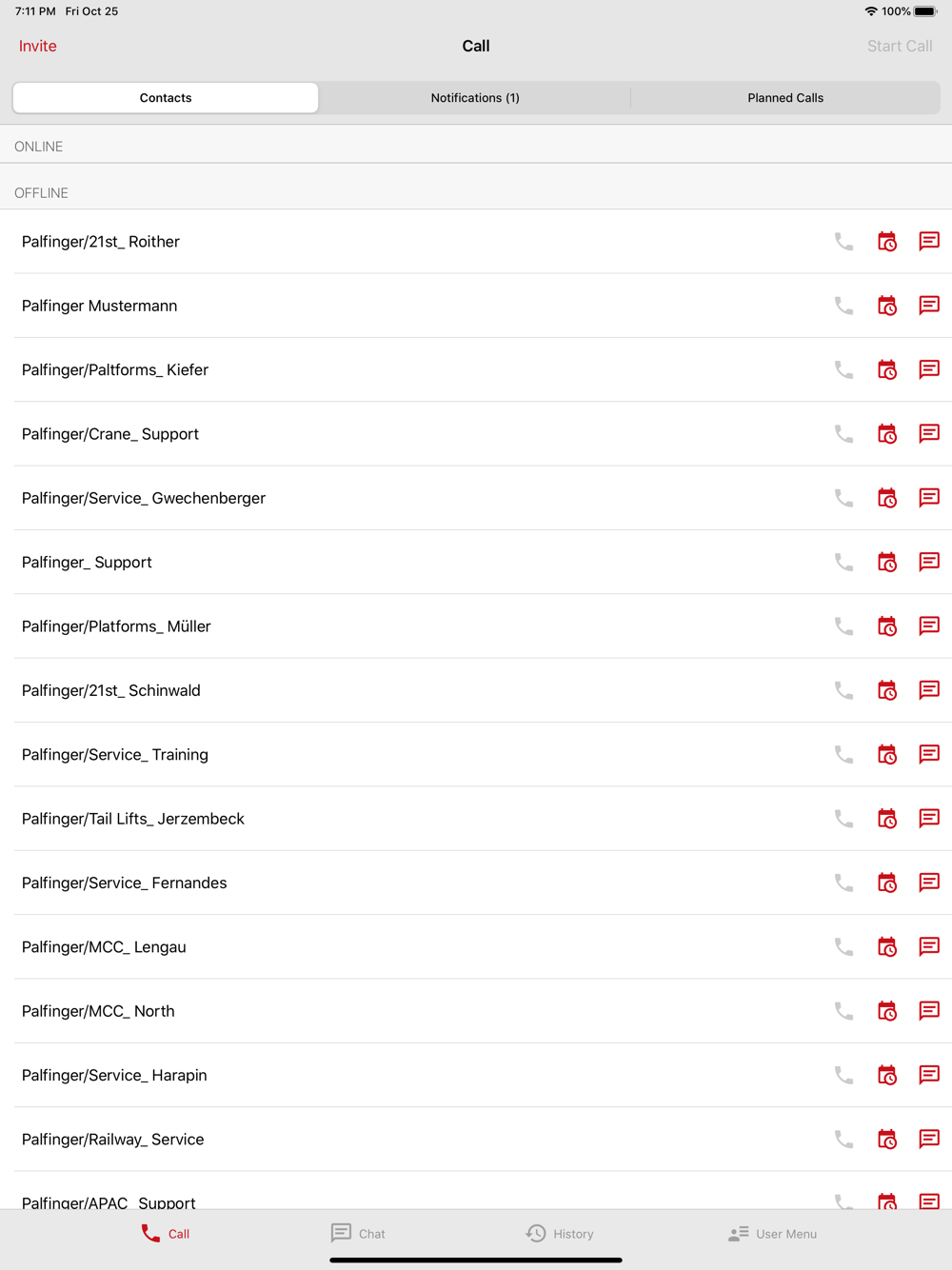Open the Planned Calls tab

pyautogui.click(x=785, y=98)
